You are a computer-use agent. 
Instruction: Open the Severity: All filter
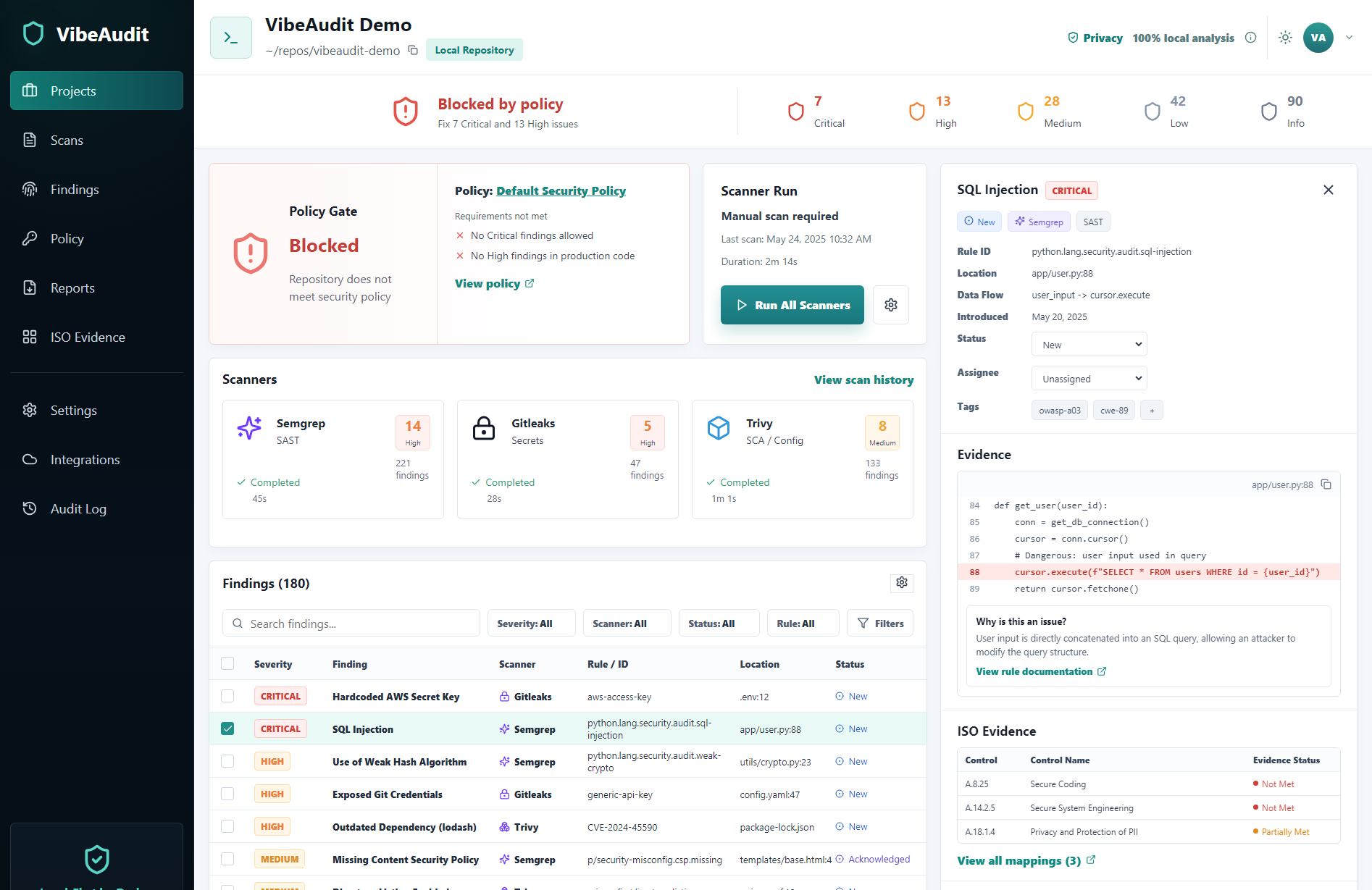(532, 624)
